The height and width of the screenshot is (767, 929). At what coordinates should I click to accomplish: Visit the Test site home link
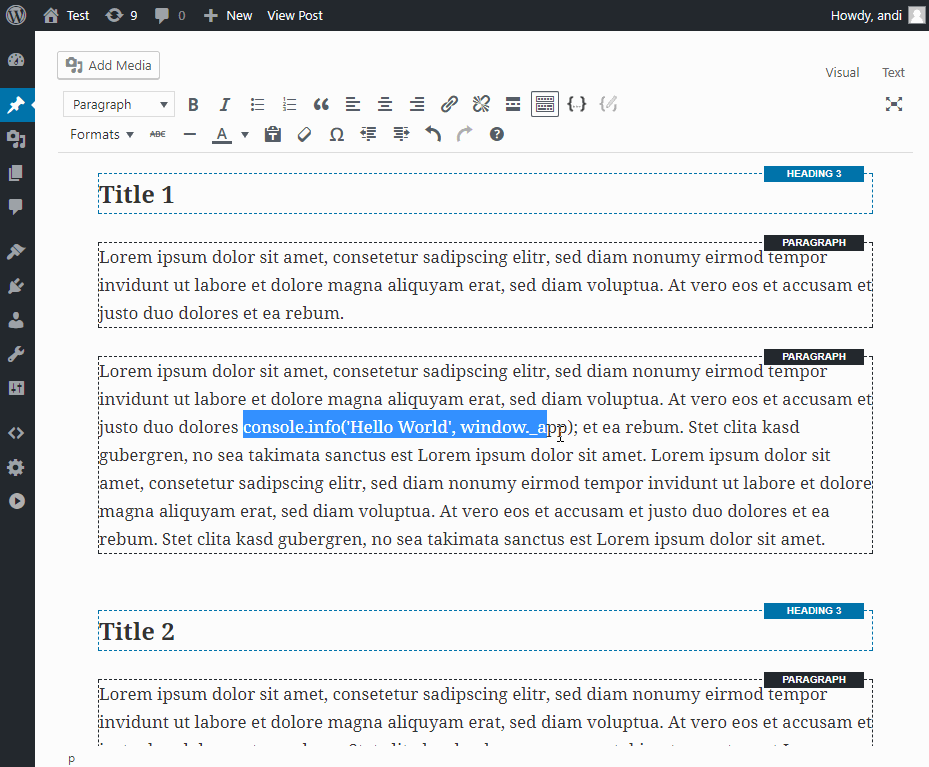coord(66,15)
